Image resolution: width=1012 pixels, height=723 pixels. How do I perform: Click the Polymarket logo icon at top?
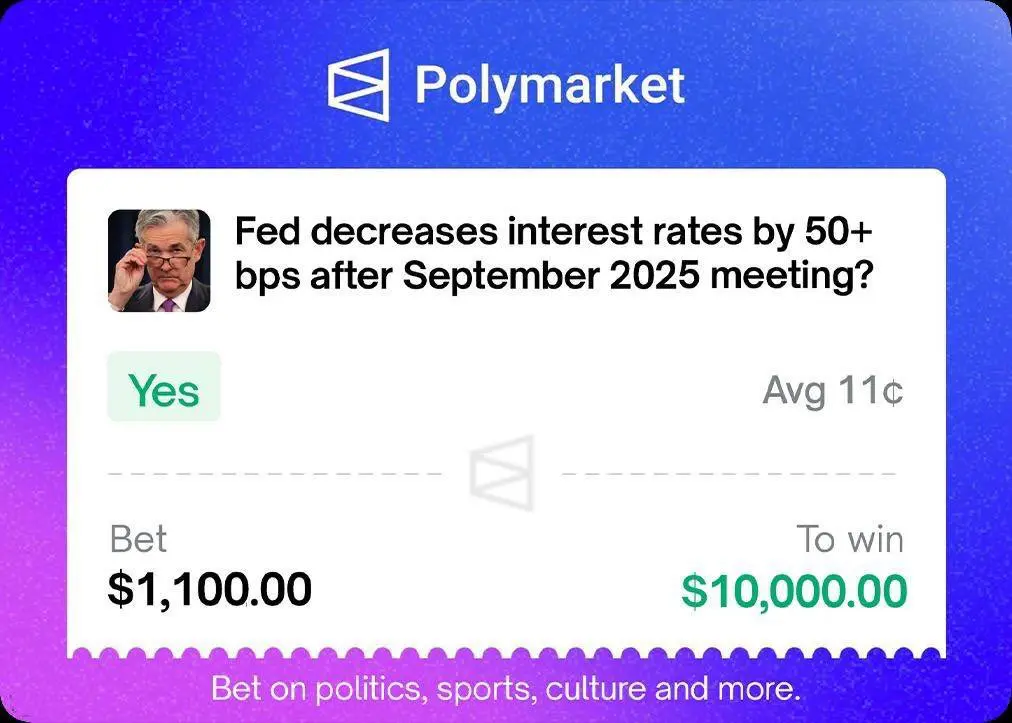(x=359, y=85)
